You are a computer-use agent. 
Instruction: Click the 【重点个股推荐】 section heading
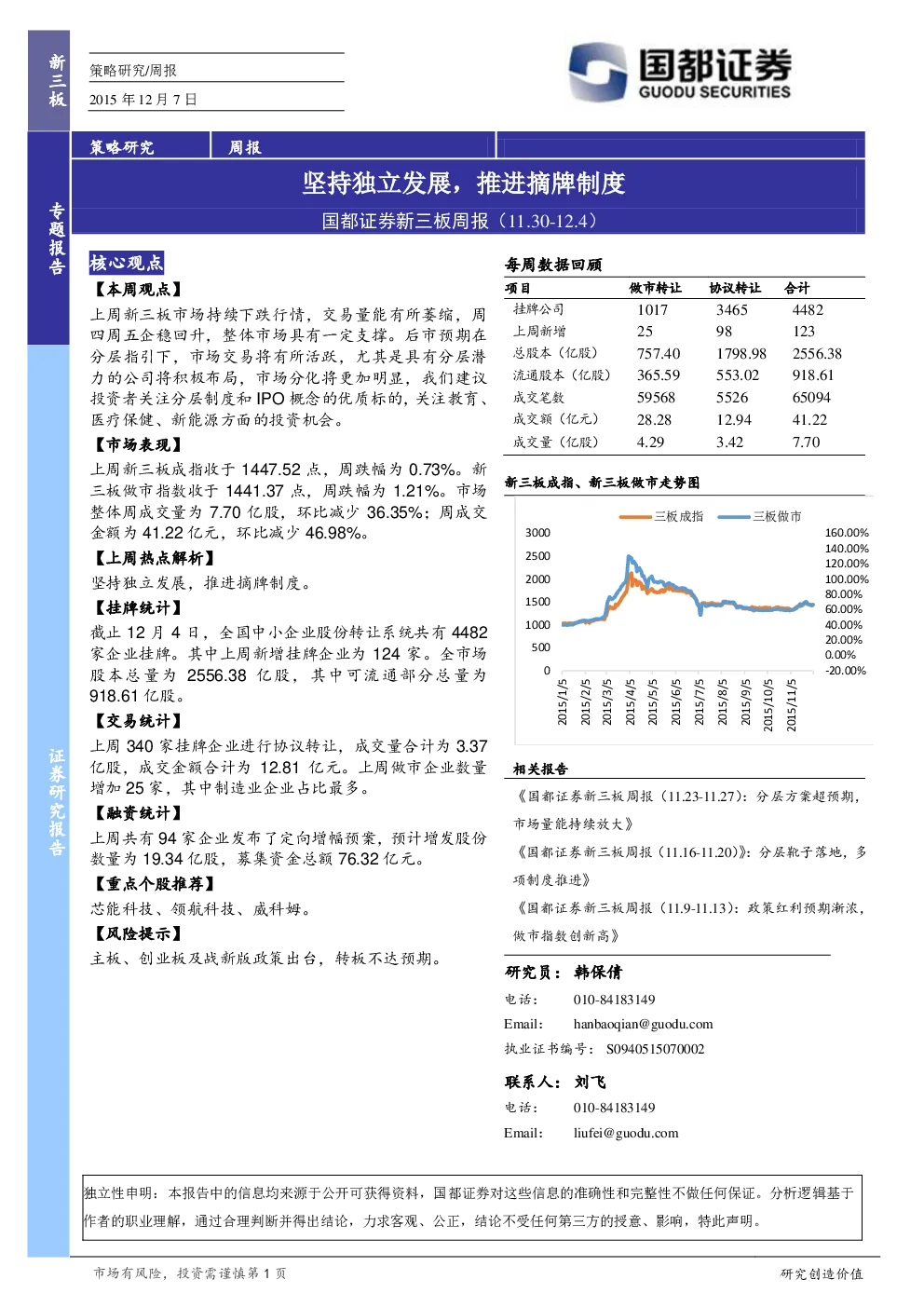(154, 884)
